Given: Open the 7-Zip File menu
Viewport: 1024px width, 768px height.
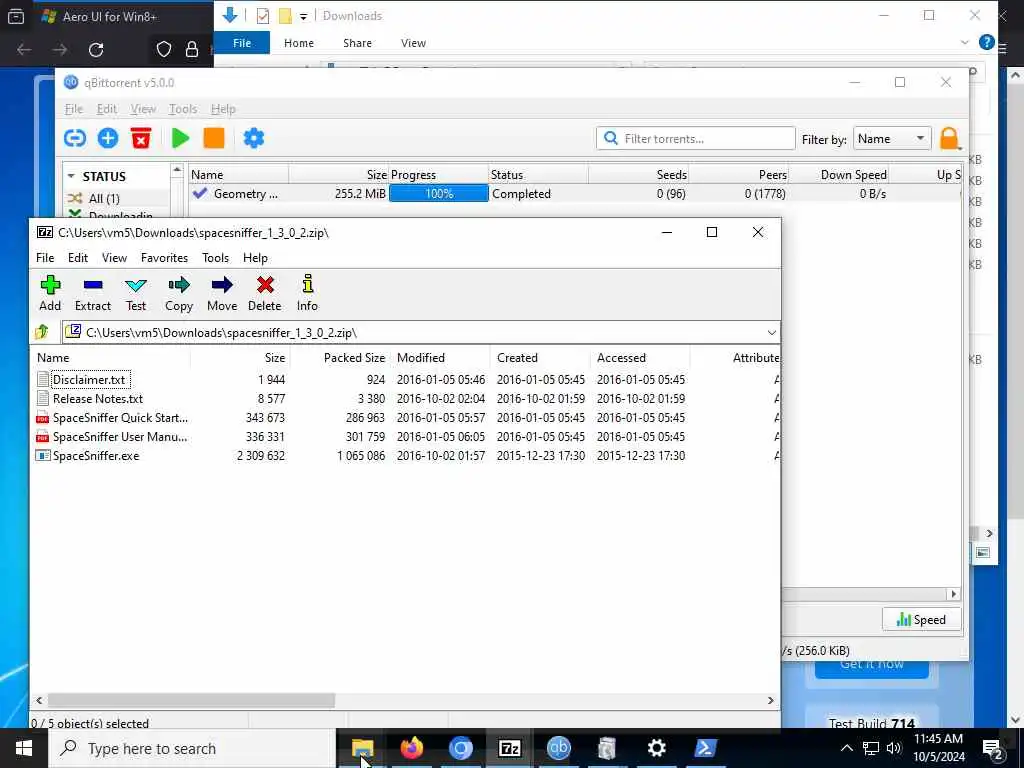Looking at the screenshot, I should point(45,258).
